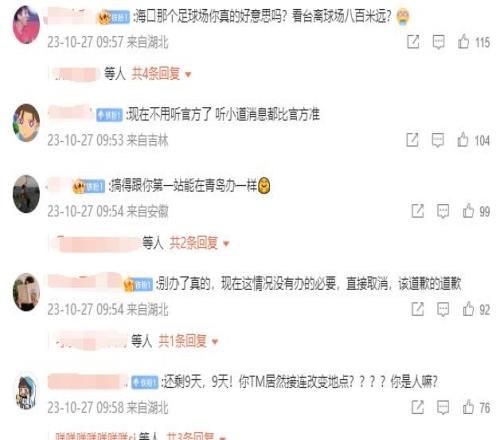Open avatar of first commenter
The width and height of the screenshot is (500, 440).
pyautogui.click(x=26, y=25)
